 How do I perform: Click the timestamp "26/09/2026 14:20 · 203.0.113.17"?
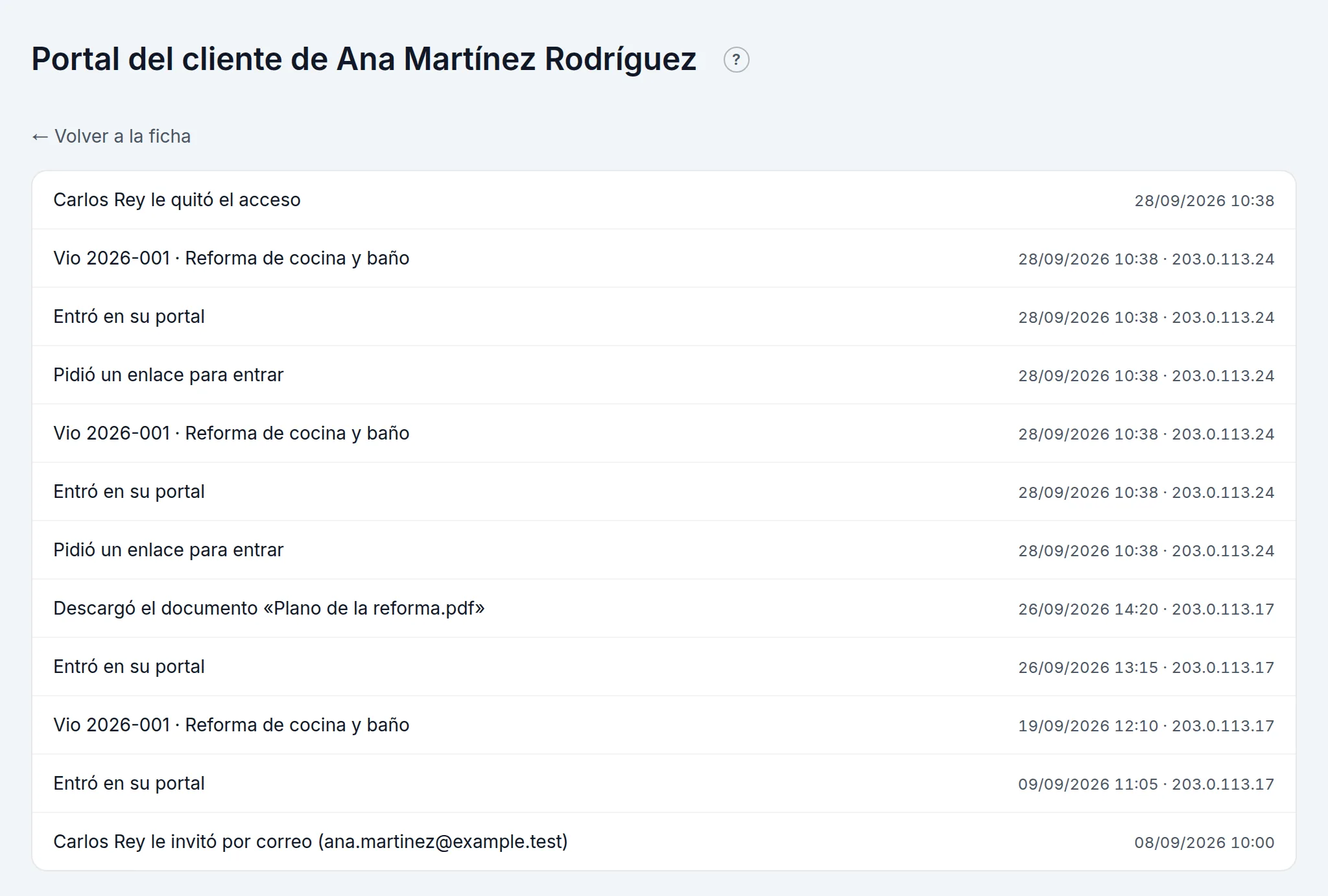(x=1146, y=609)
